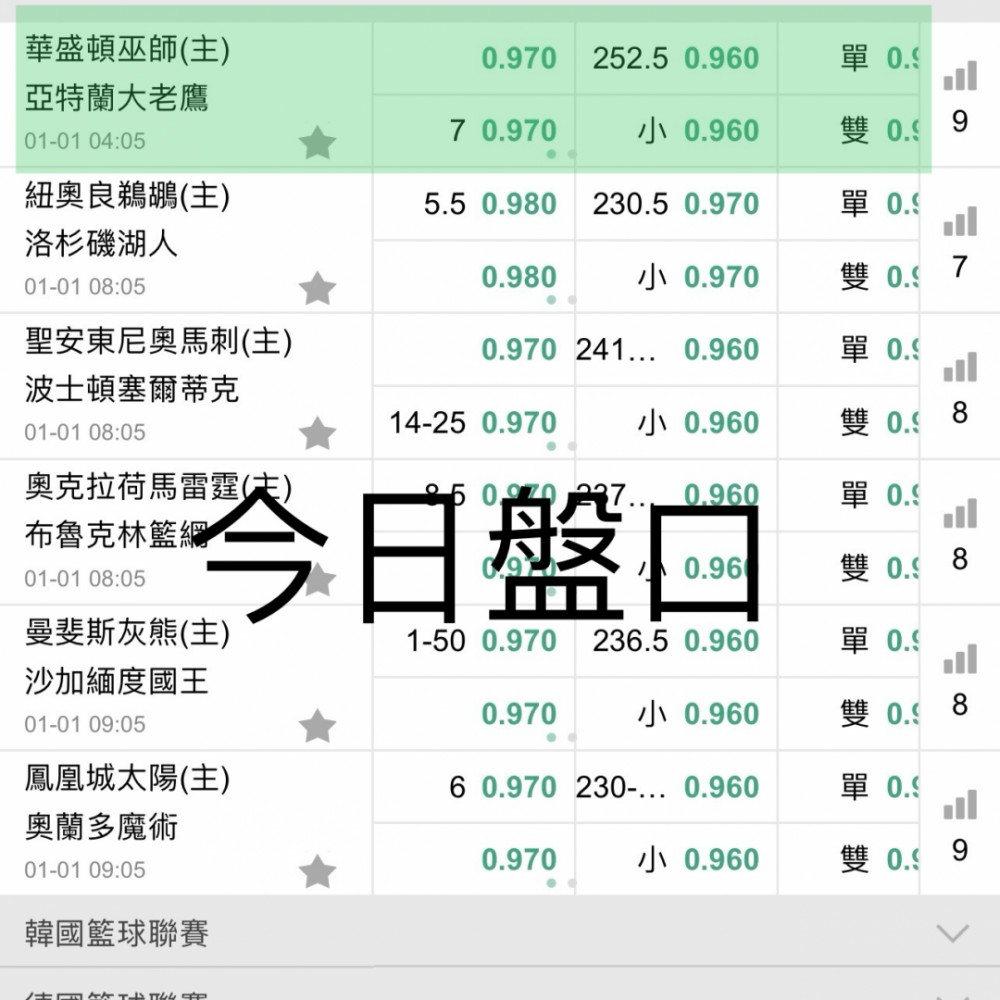Select the 241… total at 0.960
The width and height of the screenshot is (1000, 1000).
pyautogui.click(x=676, y=349)
